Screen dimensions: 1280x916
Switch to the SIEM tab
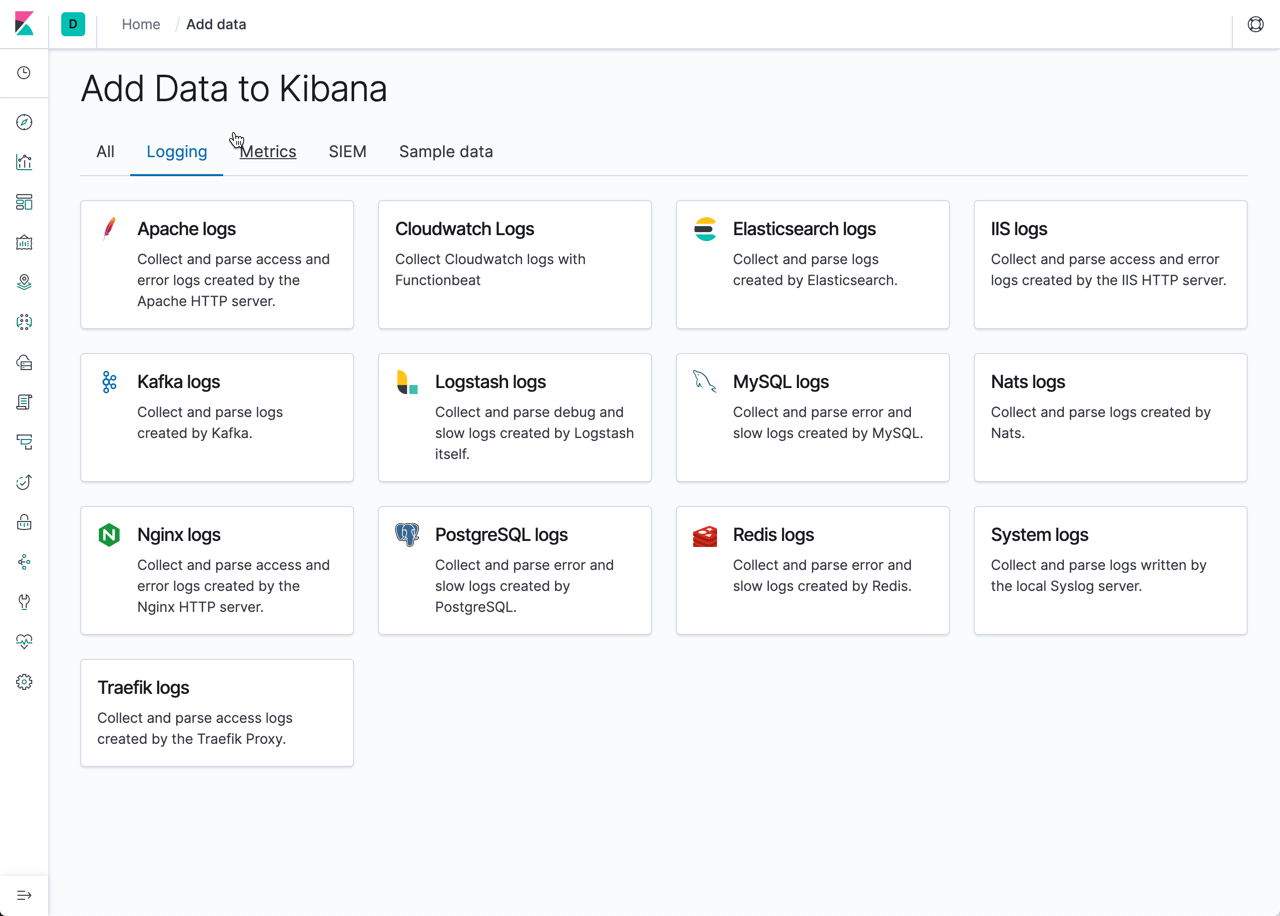347,151
